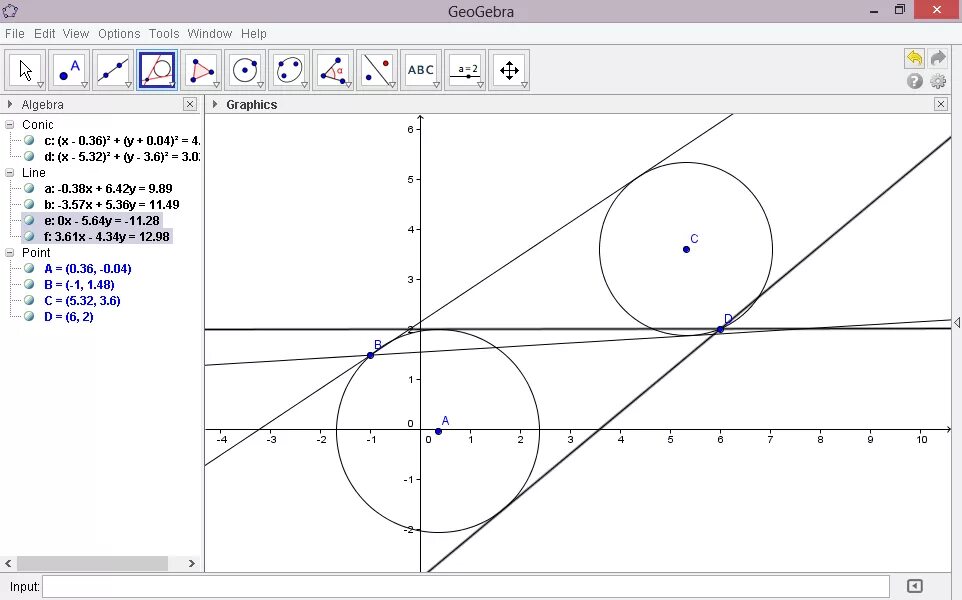Select point entry A = (0.36, -0.04)

(x=88, y=268)
